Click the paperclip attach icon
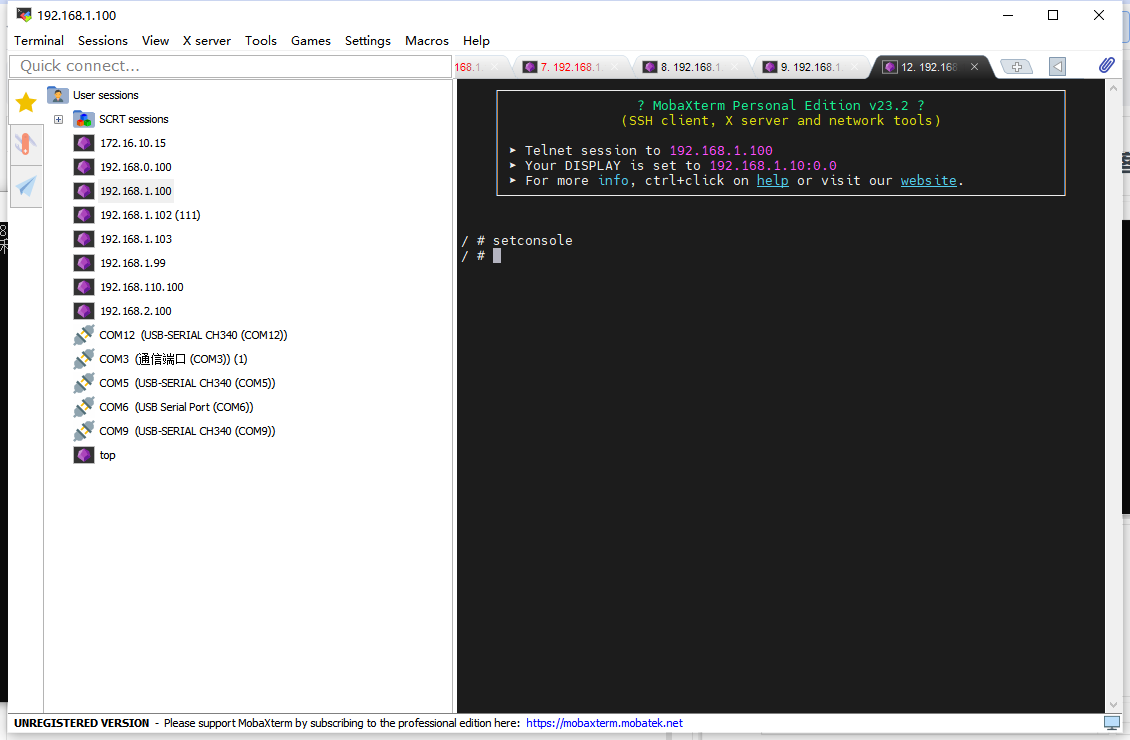This screenshot has width=1130, height=740. [x=1106, y=66]
